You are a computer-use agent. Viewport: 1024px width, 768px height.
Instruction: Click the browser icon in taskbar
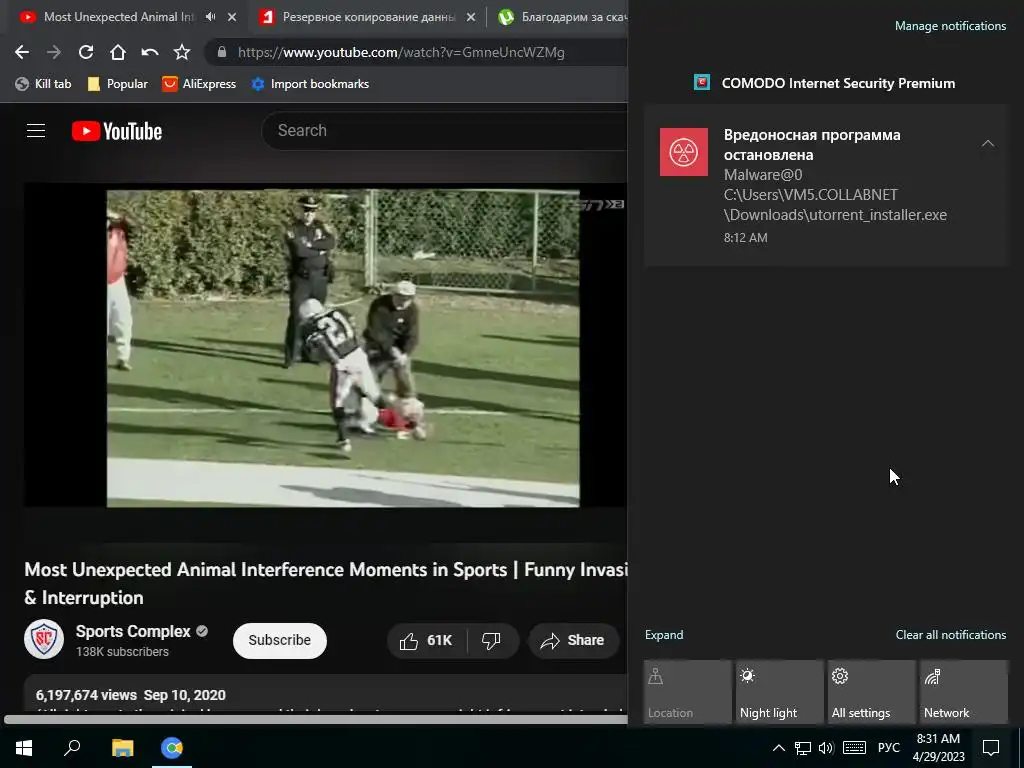[172, 748]
